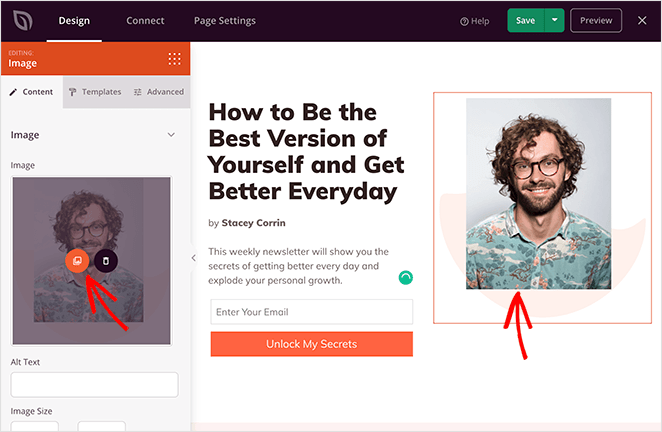Click the trash delete image icon
Viewport: 662px width, 432px height.
coord(106,261)
